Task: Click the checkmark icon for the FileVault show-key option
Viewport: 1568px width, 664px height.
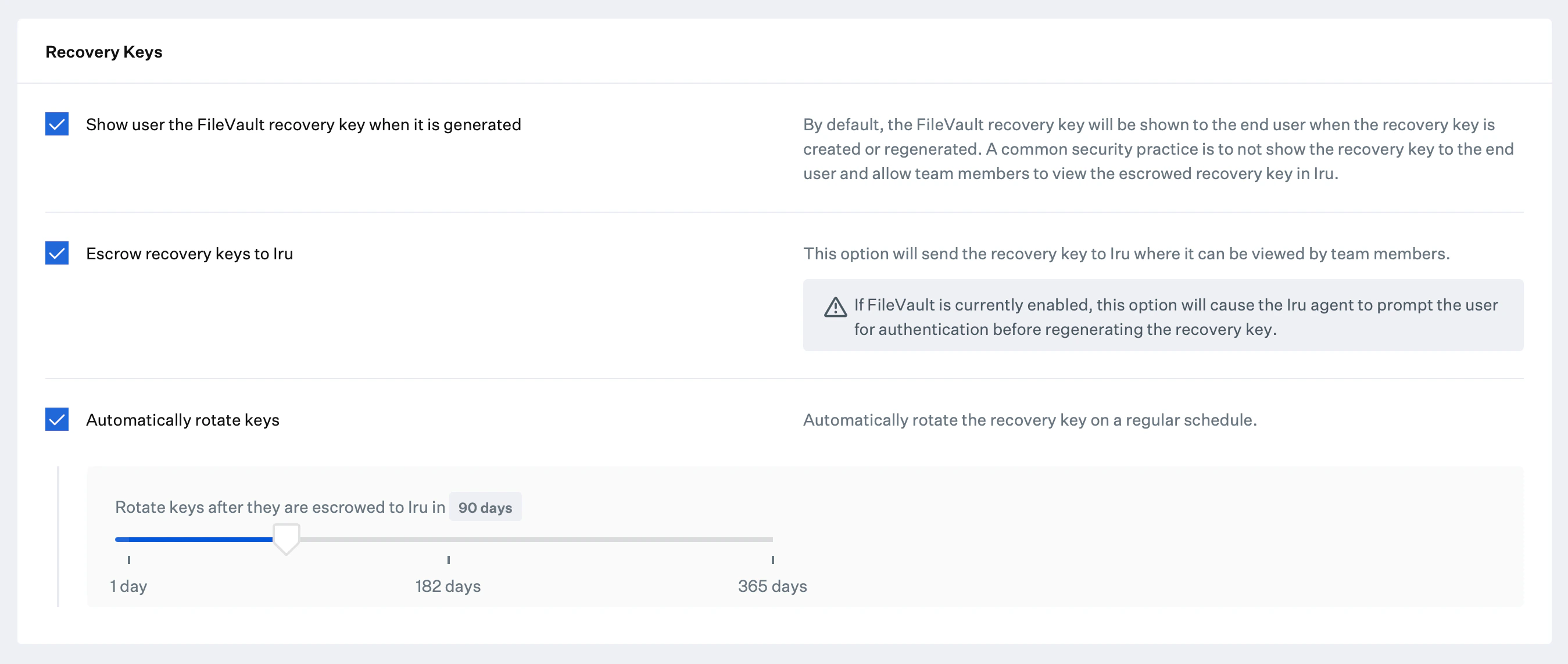Action: click(58, 124)
